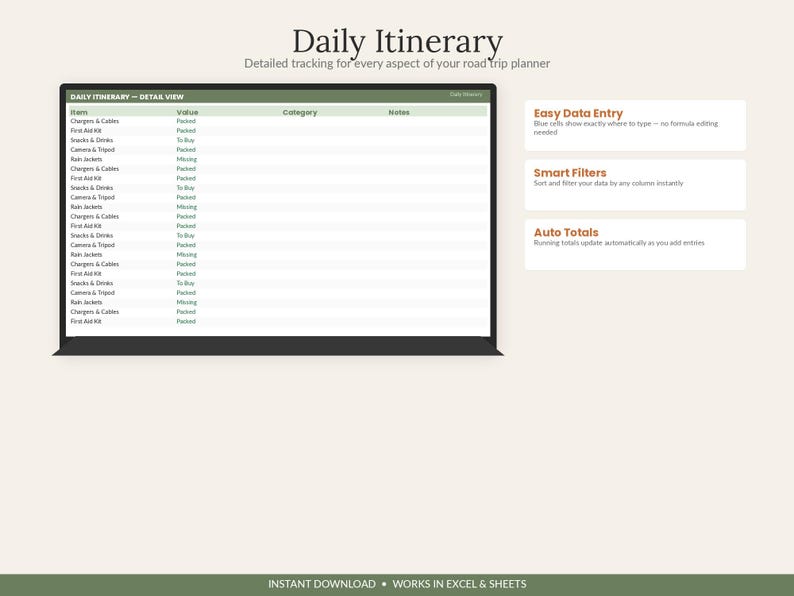The image size is (794, 596).
Task: Click the "Blue cells show exactly where to type" description
Action: pos(626,128)
